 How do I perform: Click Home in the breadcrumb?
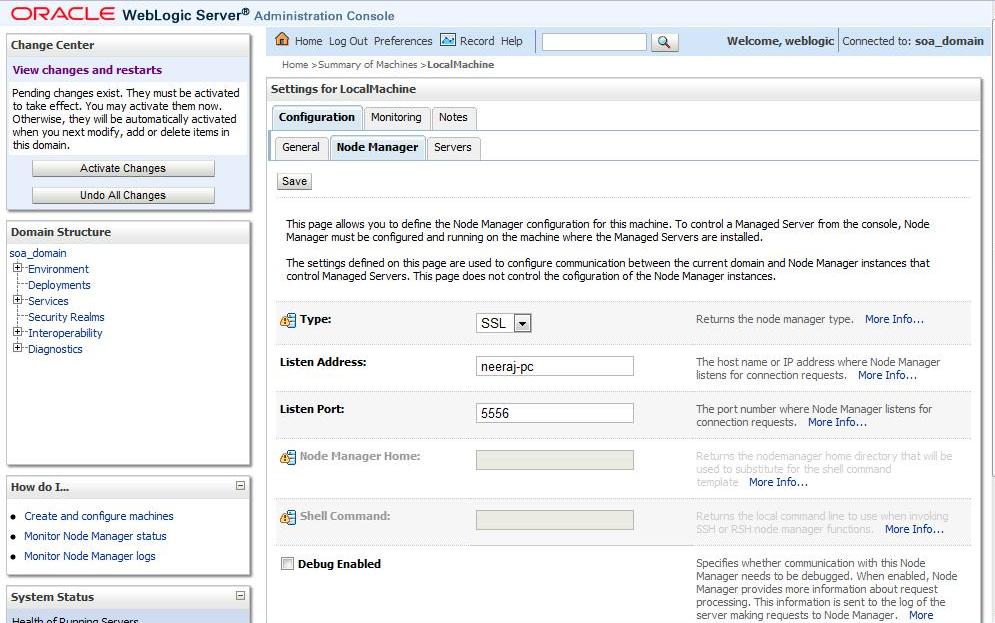coord(295,65)
